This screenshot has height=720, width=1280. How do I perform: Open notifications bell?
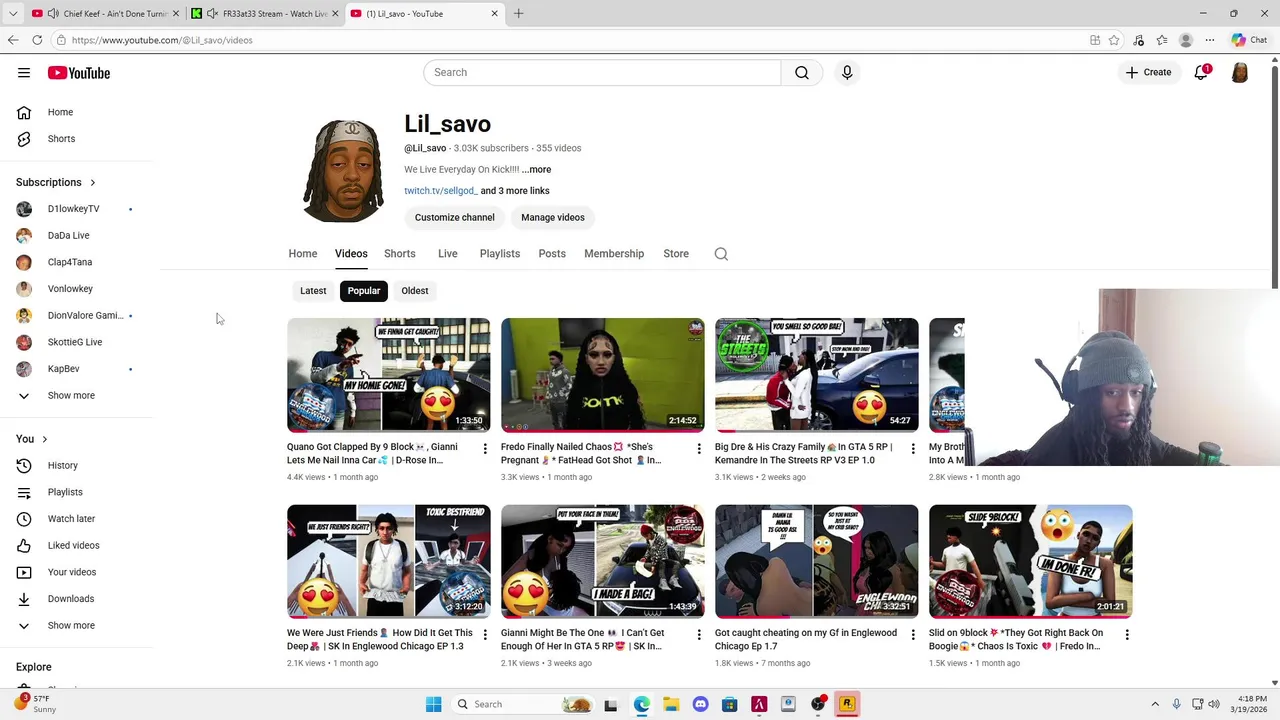click(1202, 72)
